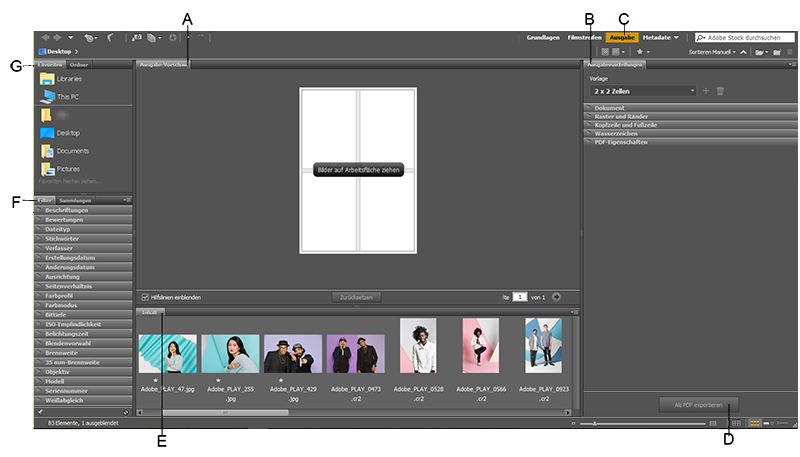Go back with the left arrow icon
800x457 pixels.
point(45,37)
